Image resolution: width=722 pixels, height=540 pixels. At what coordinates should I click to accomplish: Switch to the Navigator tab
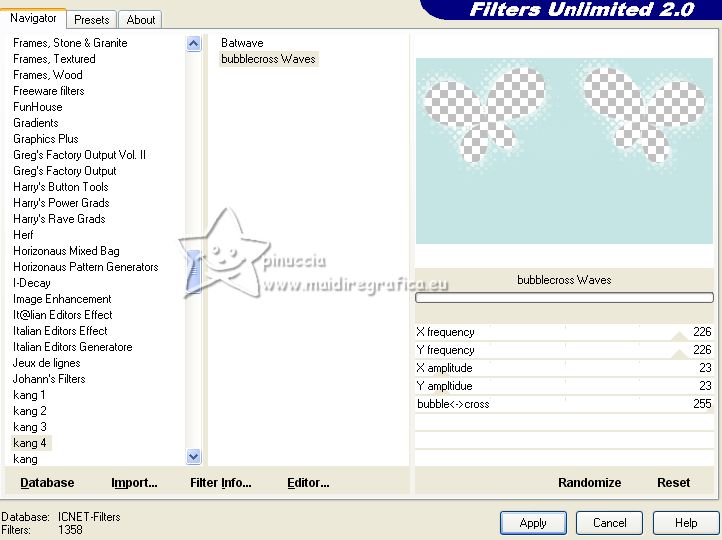click(33, 18)
